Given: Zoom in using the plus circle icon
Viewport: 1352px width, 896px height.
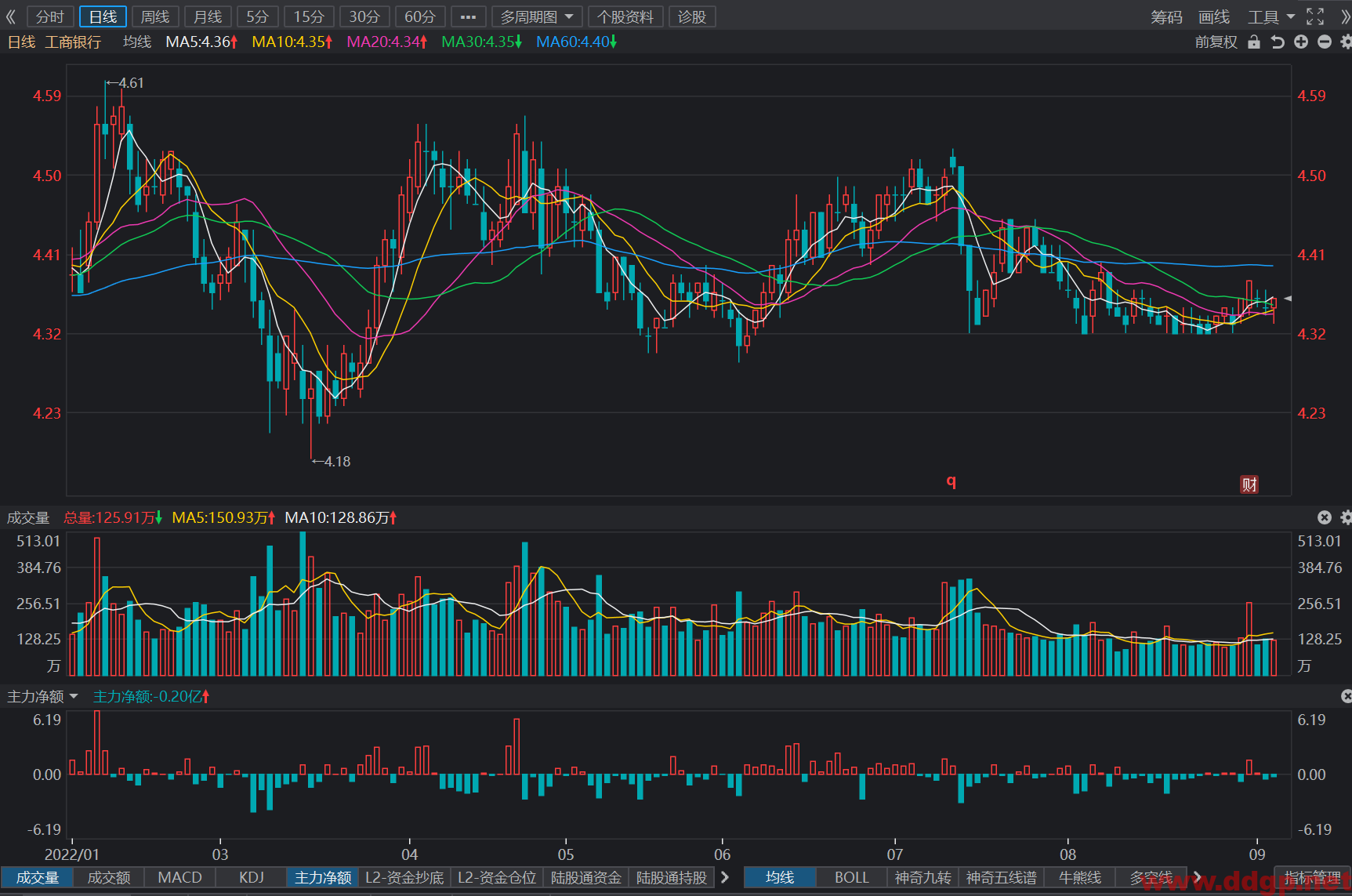Looking at the screenshot, I should coord(1301,42).
